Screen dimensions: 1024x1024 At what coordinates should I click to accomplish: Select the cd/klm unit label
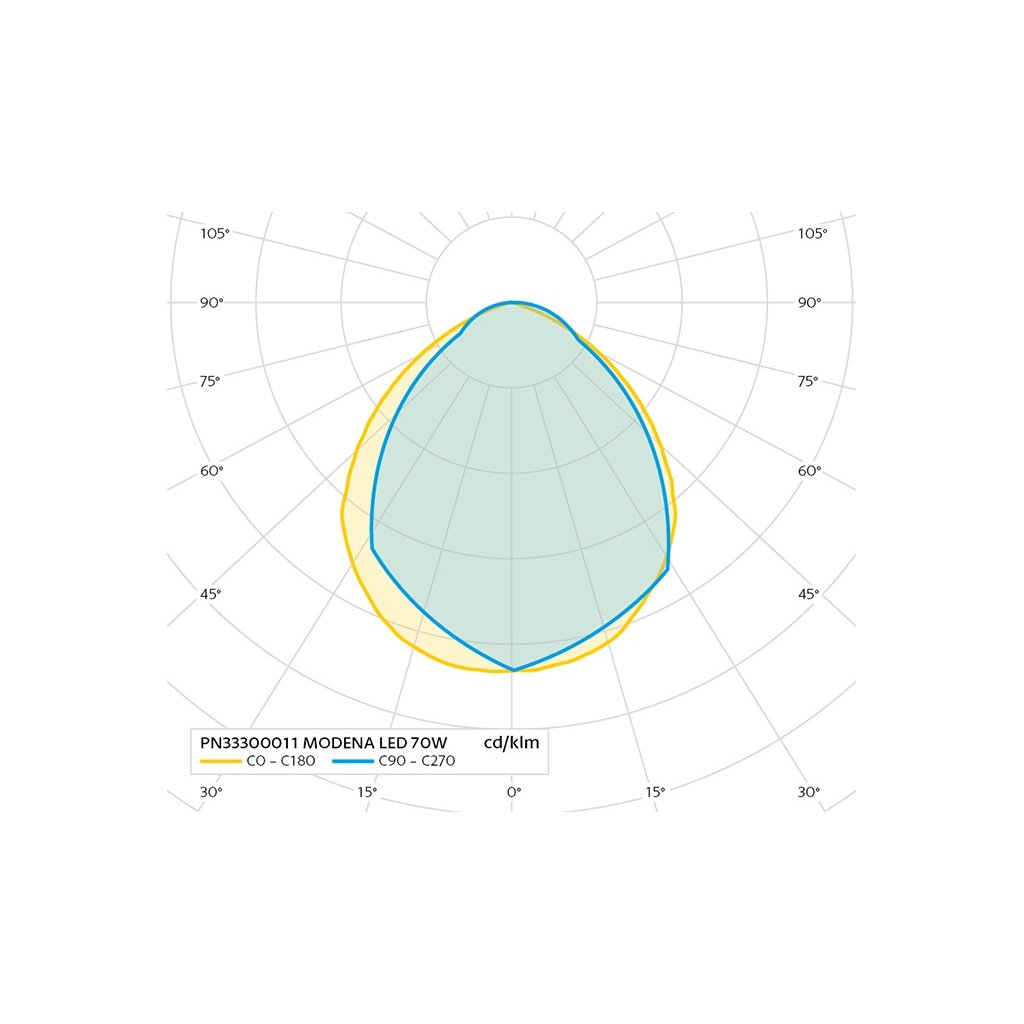(x=511, y=743)
